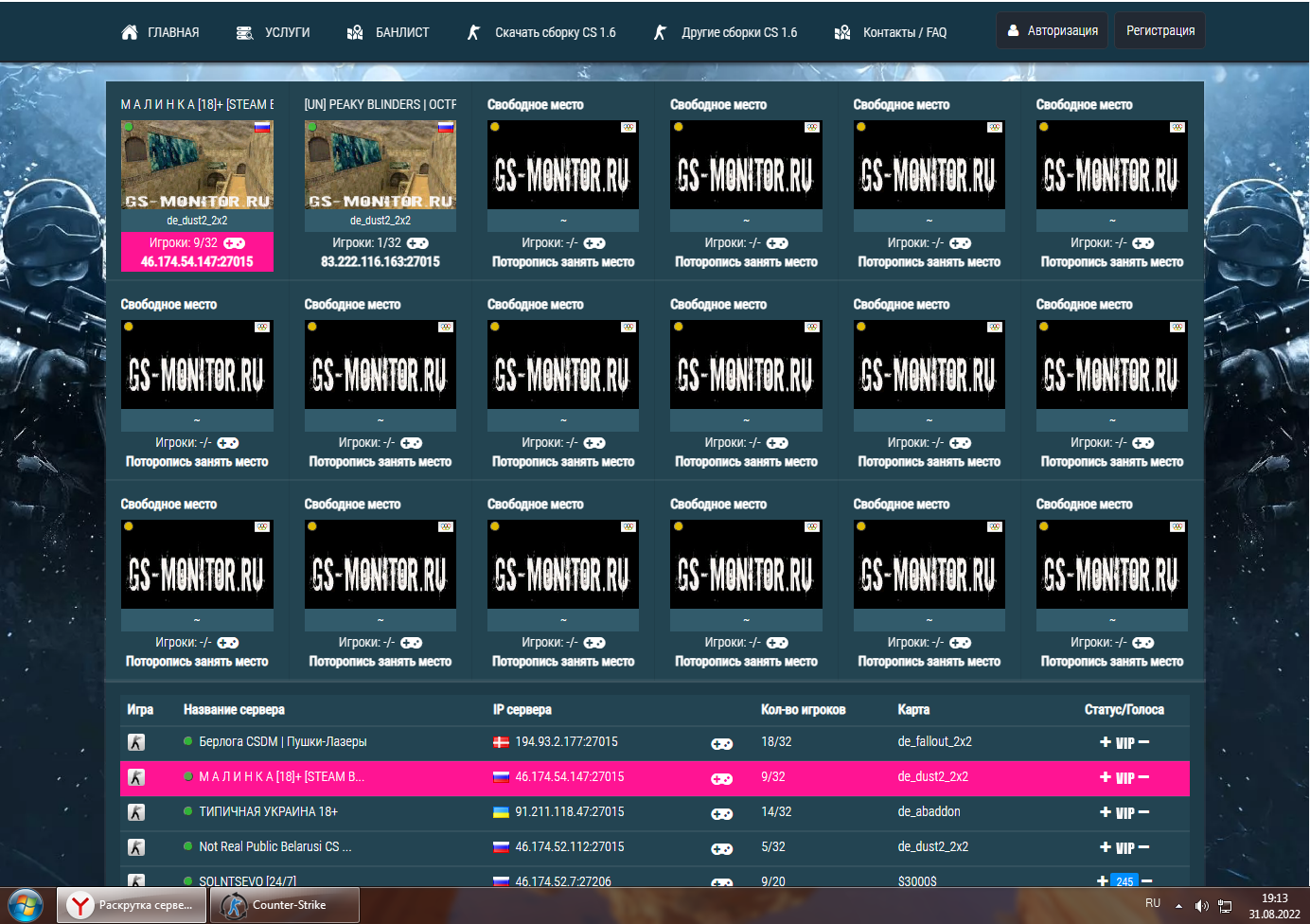
Task: Click the flag beside 91.211.118.47:27015
Action: (501, 812)
